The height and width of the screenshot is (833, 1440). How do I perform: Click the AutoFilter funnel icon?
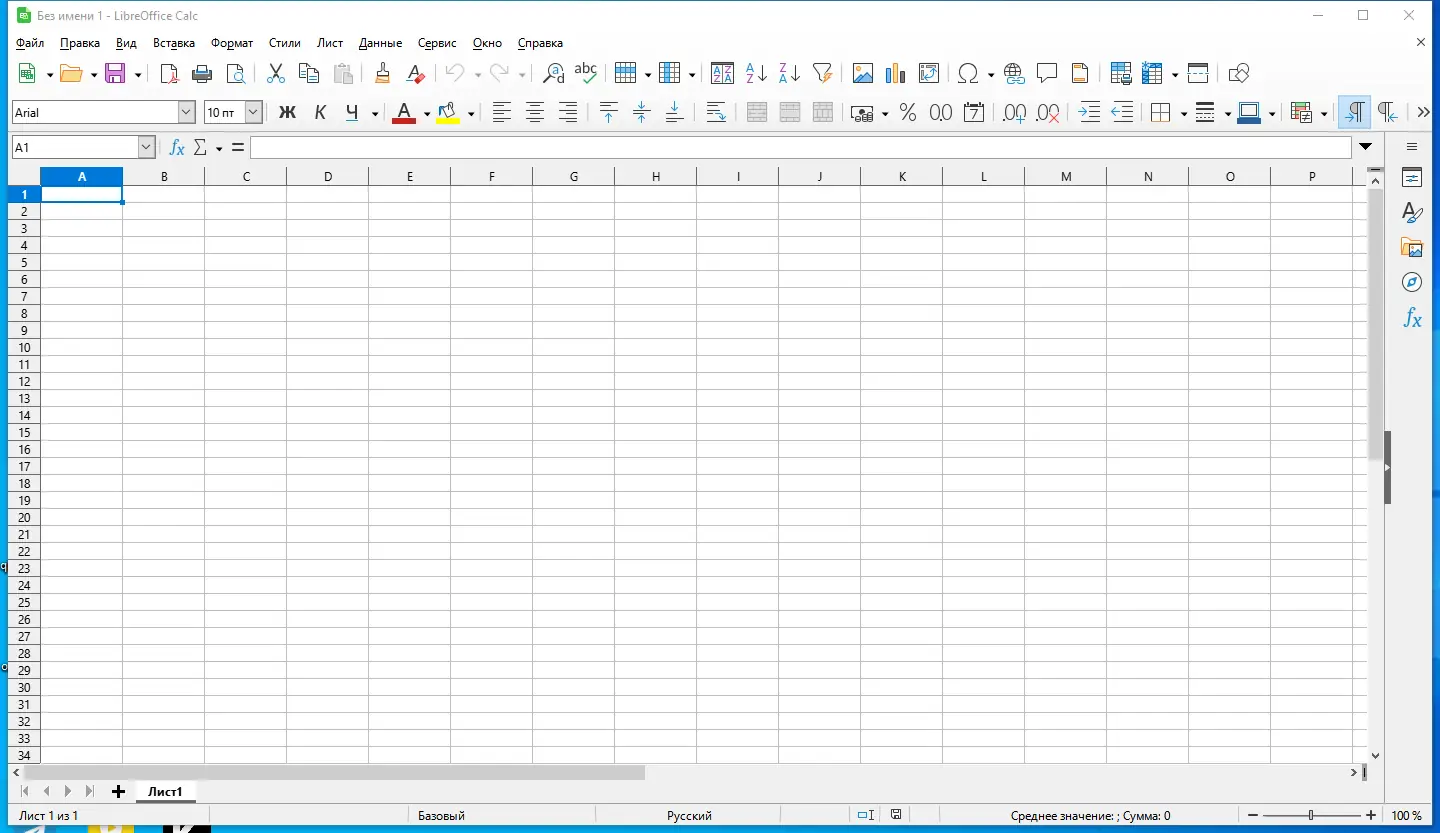[822, 73]
